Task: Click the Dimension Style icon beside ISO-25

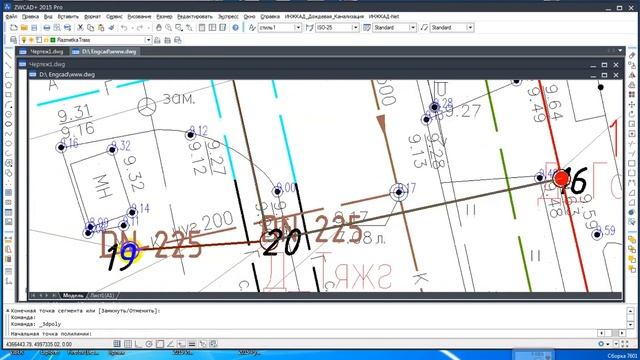Action: click(x=309, y=27)
